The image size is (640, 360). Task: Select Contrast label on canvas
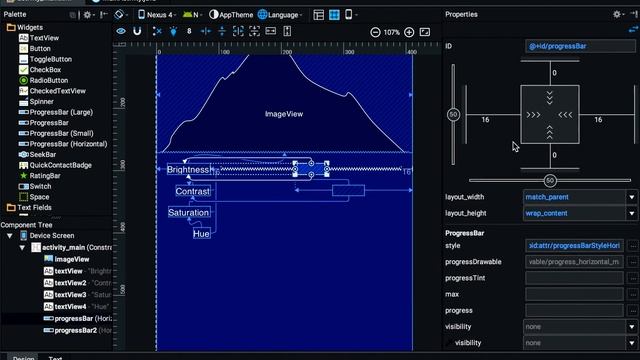(x=193, y=191)
